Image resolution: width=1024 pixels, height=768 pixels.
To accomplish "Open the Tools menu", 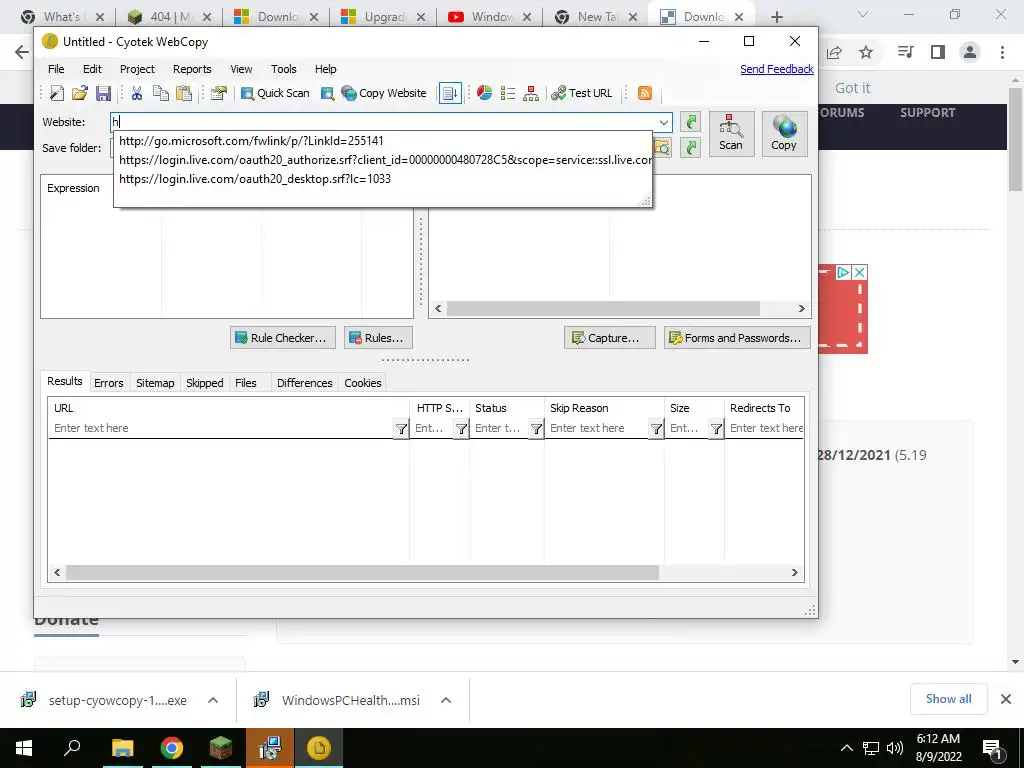I will [283, 69].
